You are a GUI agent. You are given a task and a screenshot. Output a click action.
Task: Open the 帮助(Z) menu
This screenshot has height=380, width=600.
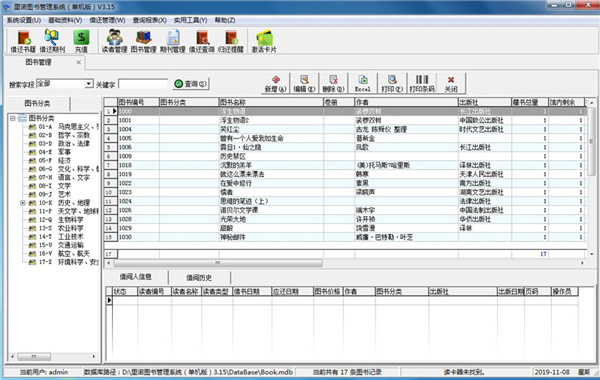(225, 20)
